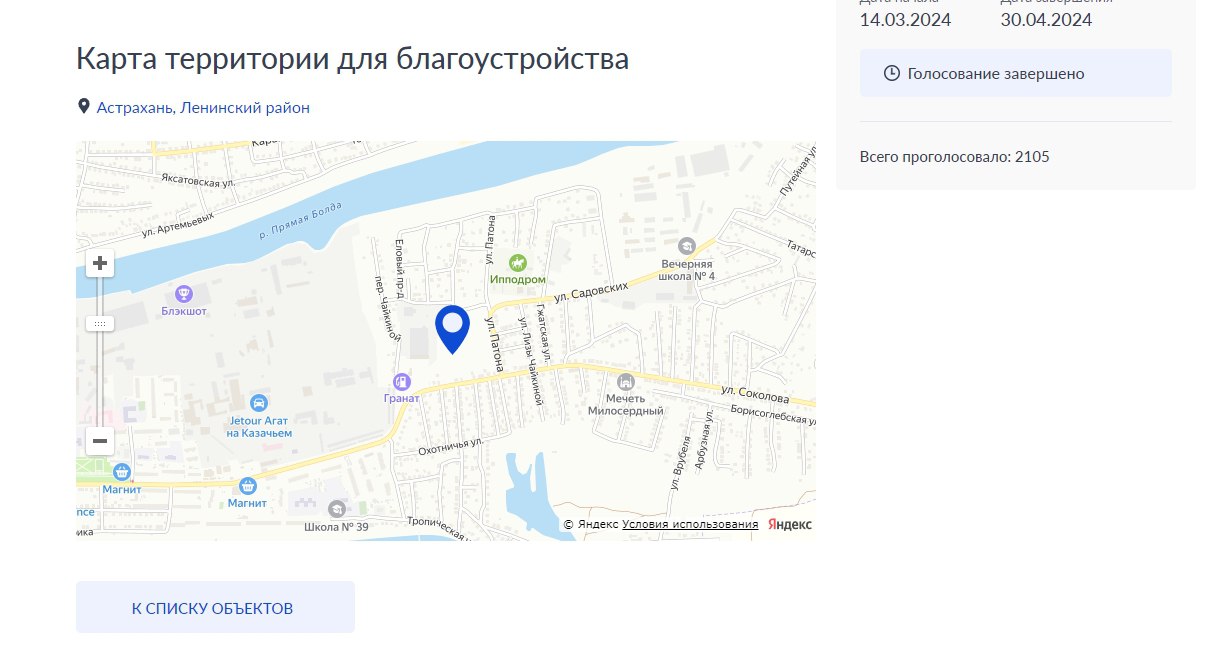This screenshot has height=649, width=1207.
Task: Click the Блэкшот trophy icon
Action: (x=184, y=293)
